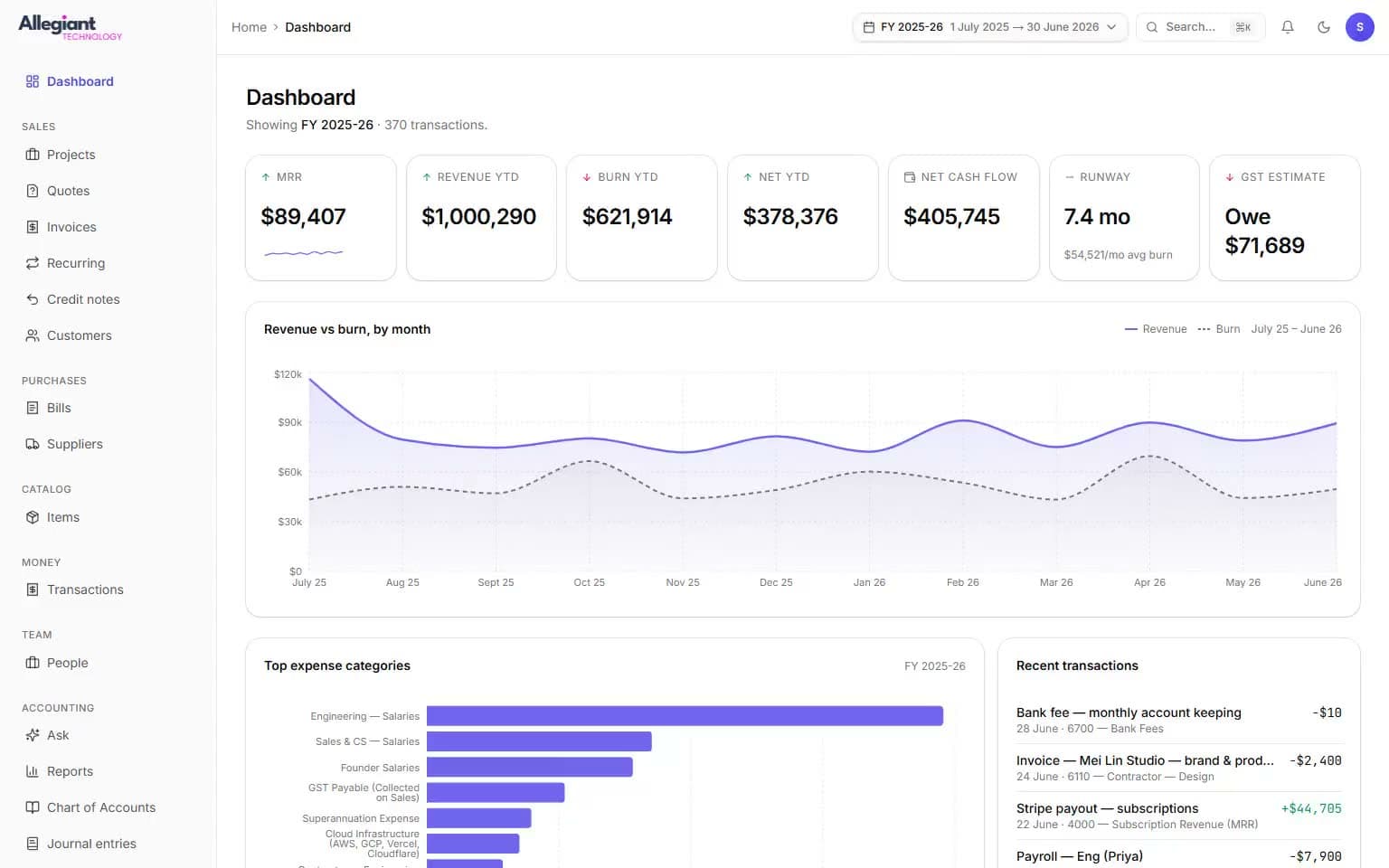The height and width of the screenshot is (868, 1389).
Task: Toggle the Burn series in chart legend
Action: coord(1219,329)
